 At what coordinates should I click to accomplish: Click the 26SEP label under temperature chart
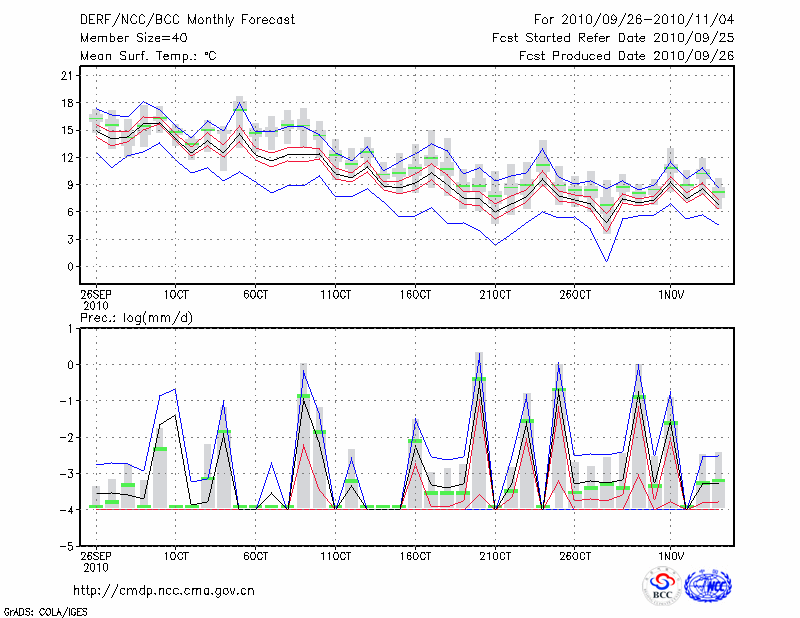point(95,295)
